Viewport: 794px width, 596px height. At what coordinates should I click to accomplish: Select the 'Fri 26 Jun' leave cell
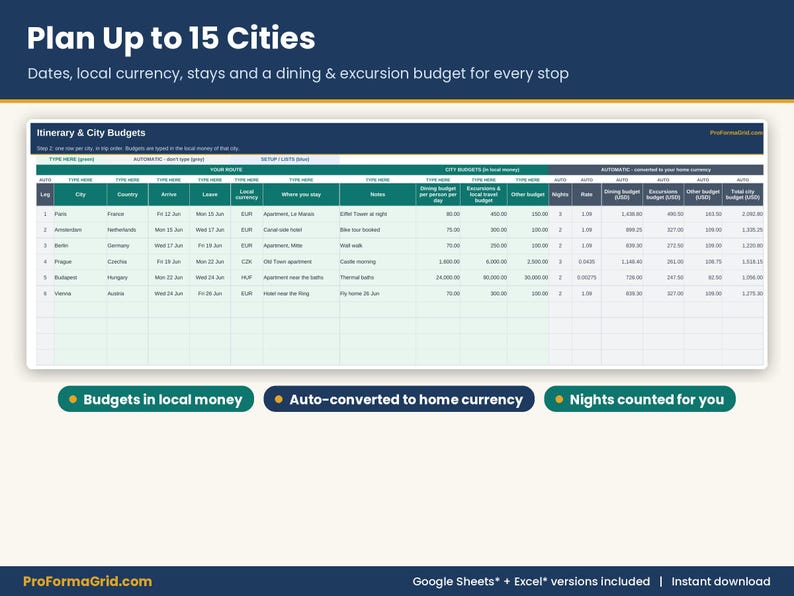tap(210, 294)
